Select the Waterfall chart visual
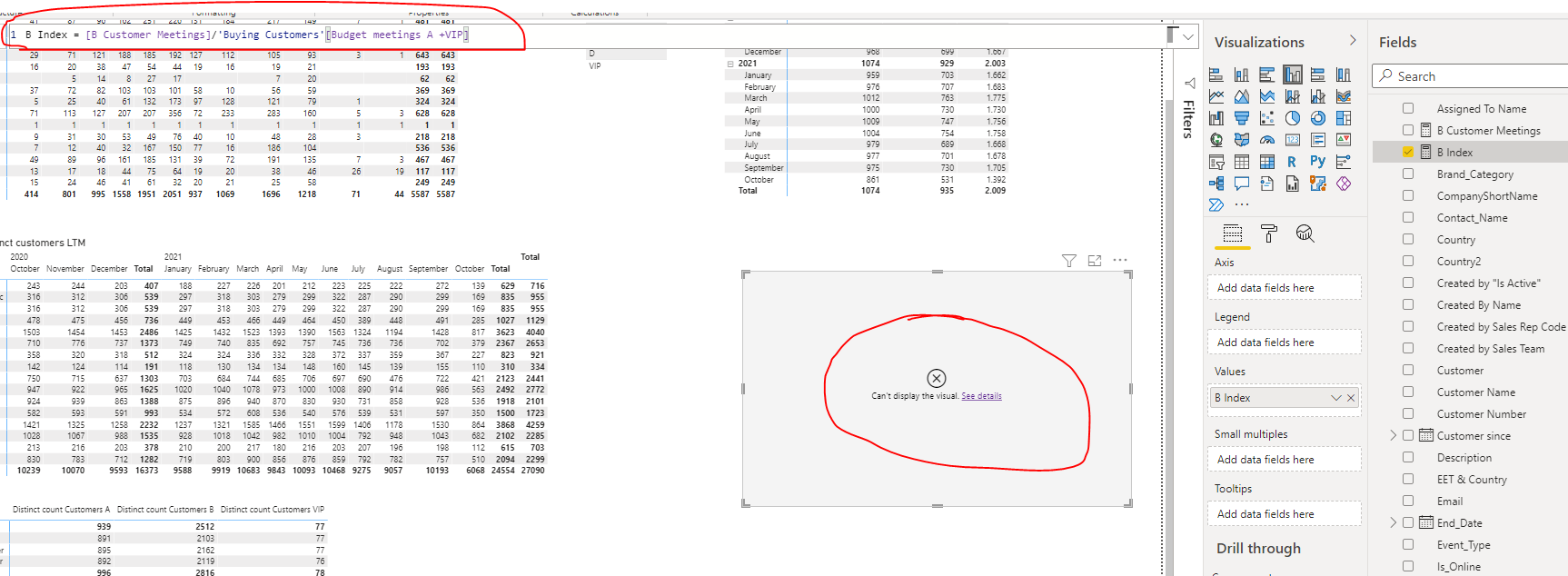 1216,118
